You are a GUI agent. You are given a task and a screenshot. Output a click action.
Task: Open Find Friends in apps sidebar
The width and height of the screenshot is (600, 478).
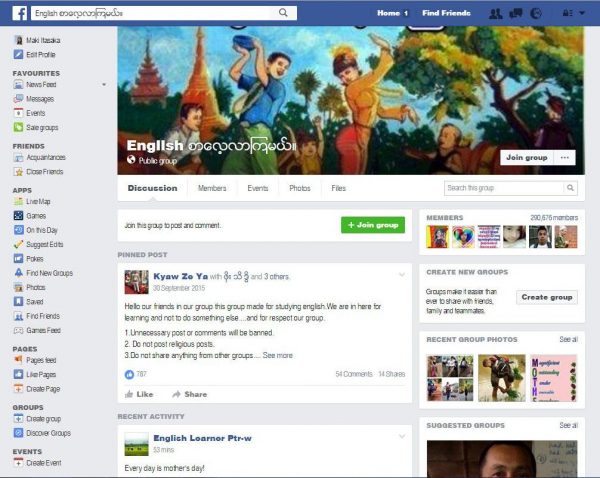pos(37,316)
